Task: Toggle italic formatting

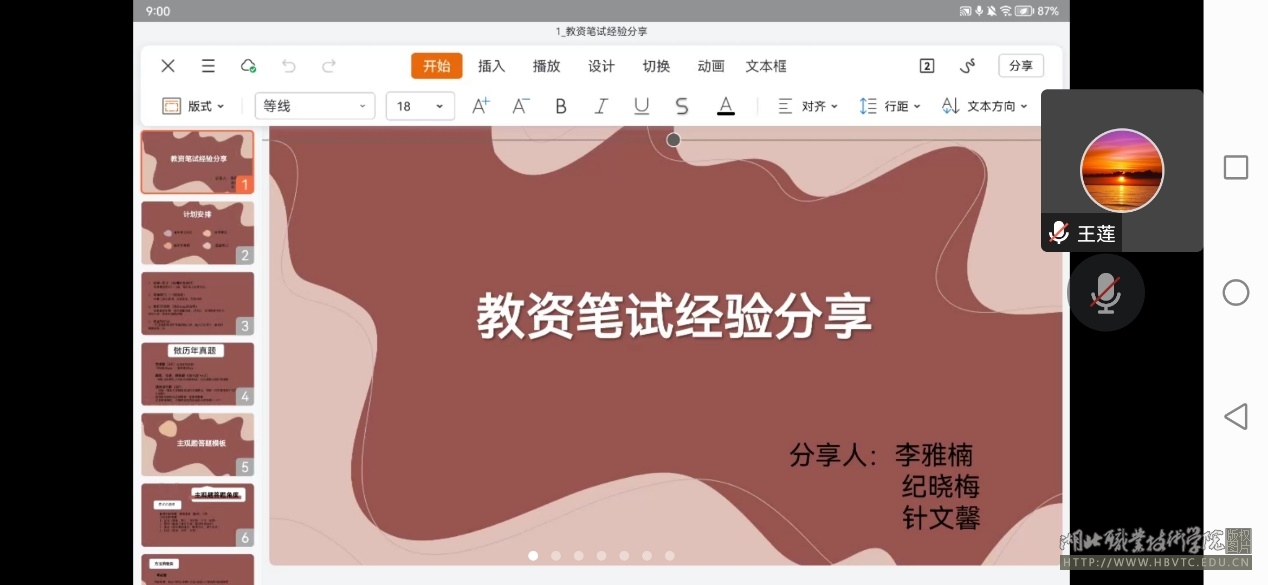Action: 601,106
